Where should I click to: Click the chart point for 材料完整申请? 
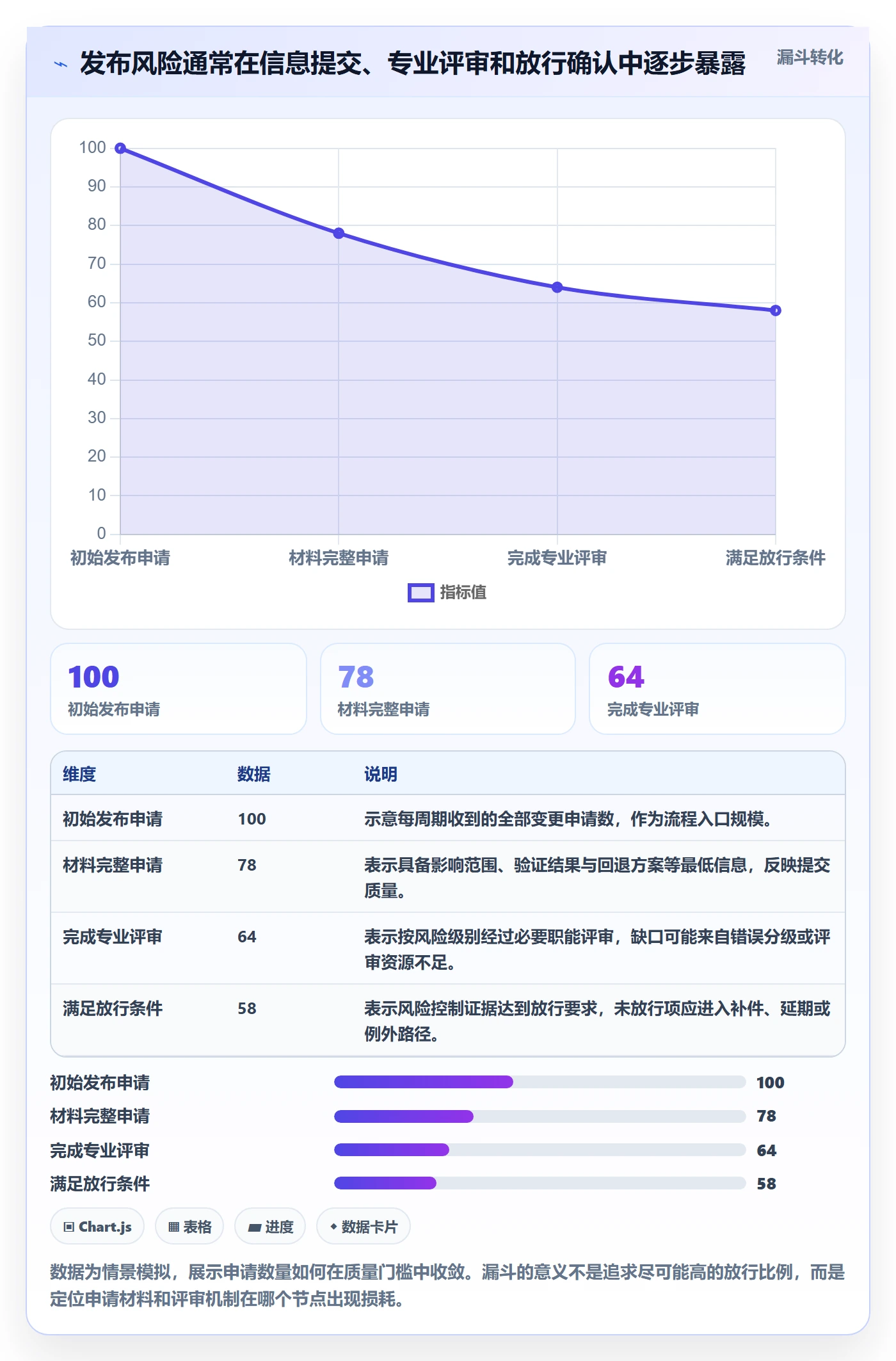[339, 233]
